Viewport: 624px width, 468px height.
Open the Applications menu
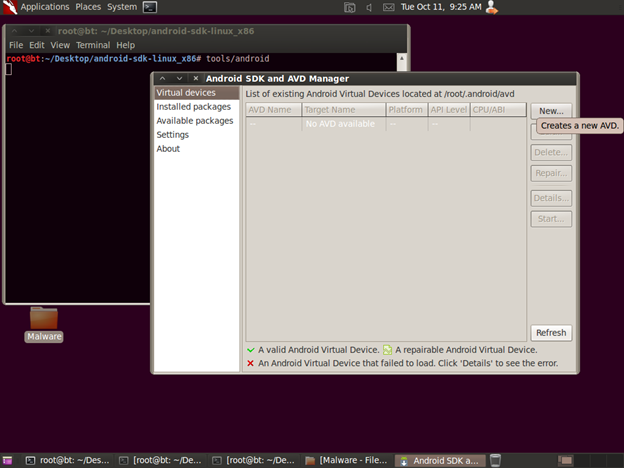point(45,7)
